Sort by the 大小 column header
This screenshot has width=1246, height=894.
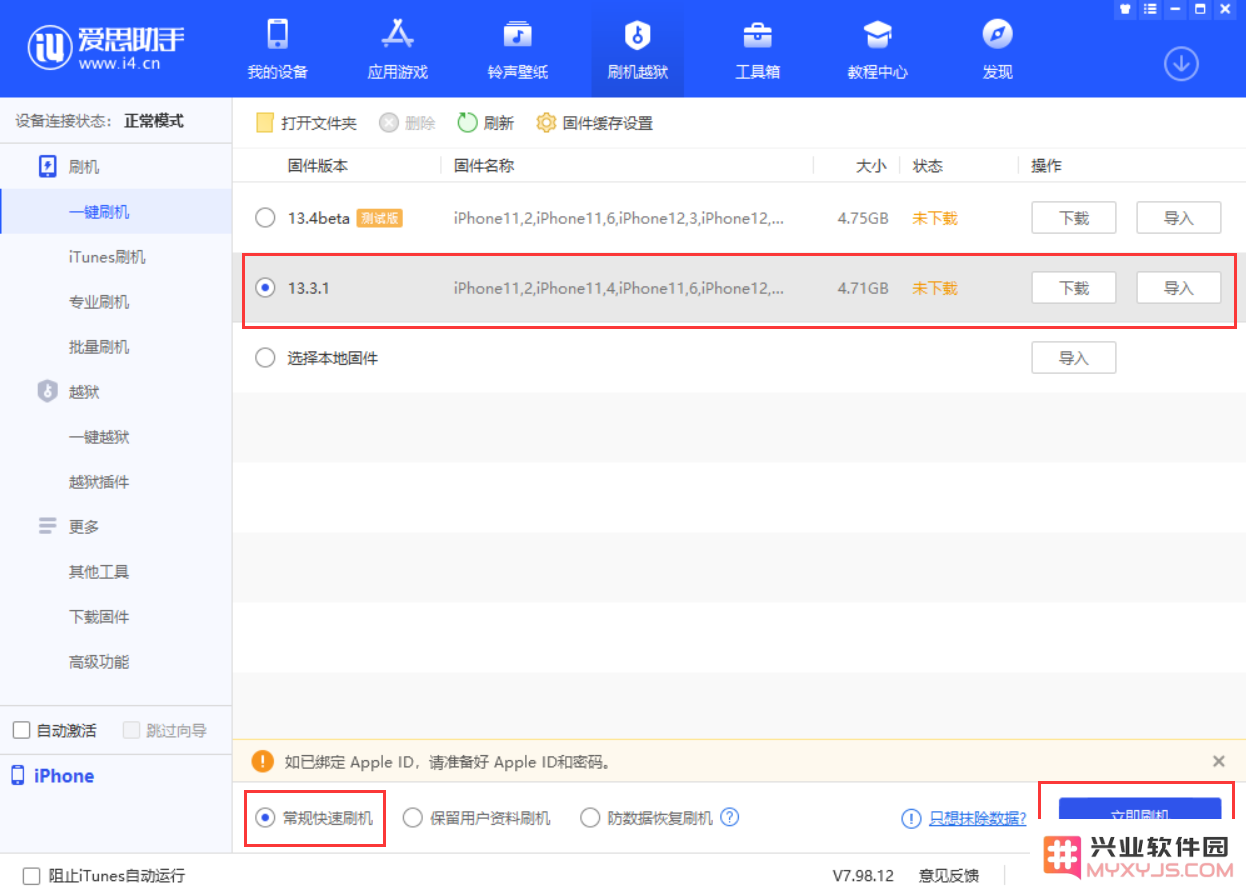(871, 166)
